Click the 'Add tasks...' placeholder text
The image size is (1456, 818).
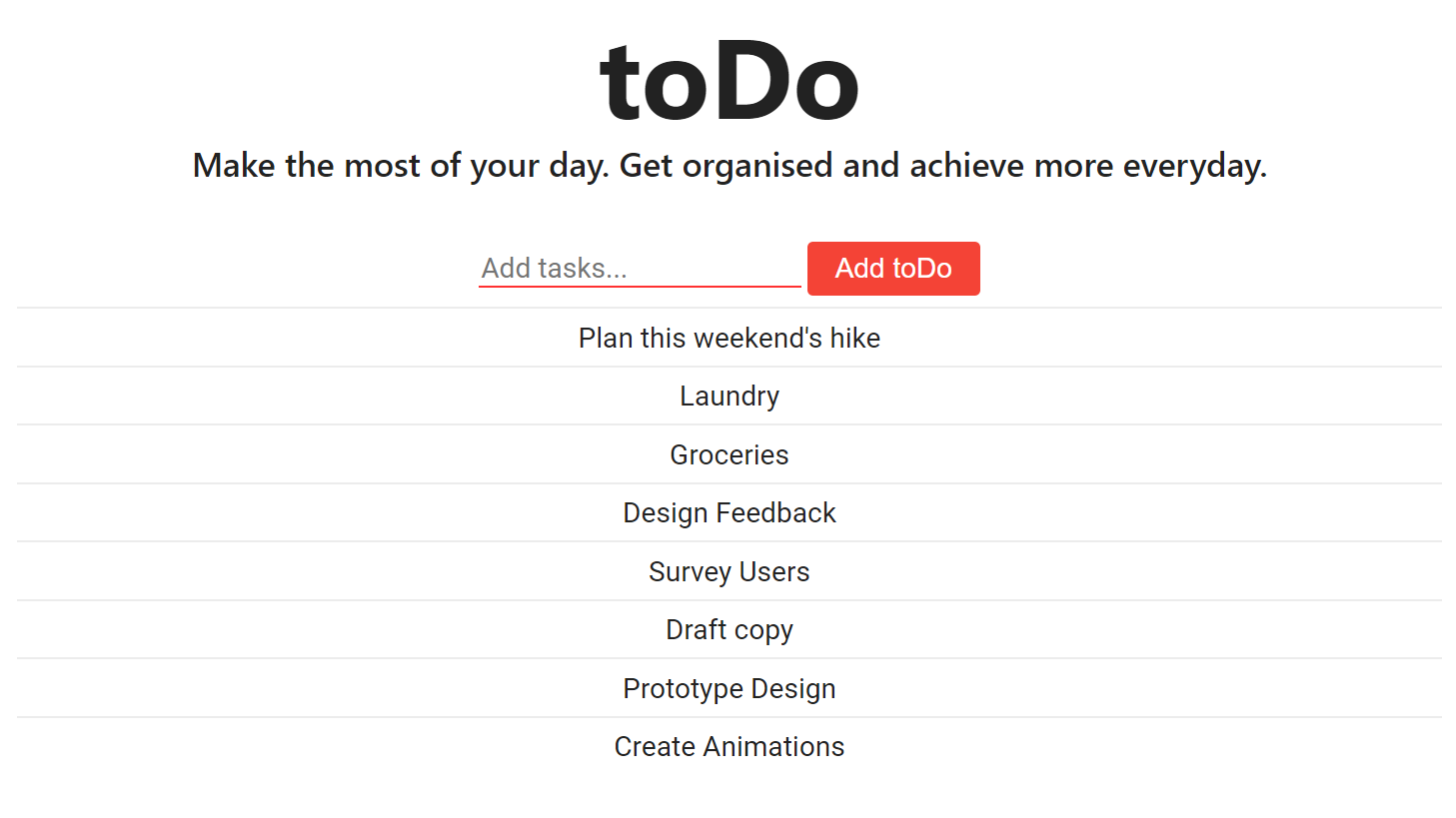click(555, 269)
